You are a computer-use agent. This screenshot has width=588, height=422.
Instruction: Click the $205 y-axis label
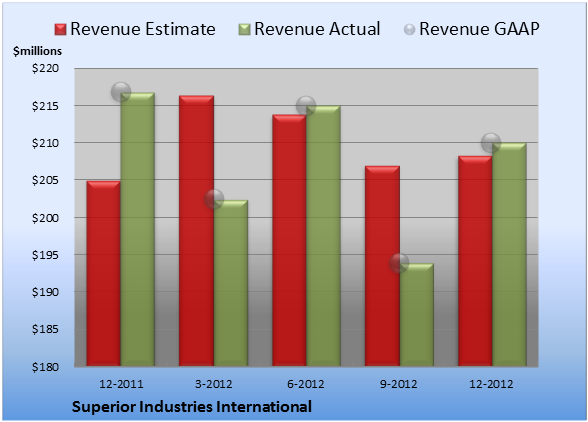(x=45, y=180)
